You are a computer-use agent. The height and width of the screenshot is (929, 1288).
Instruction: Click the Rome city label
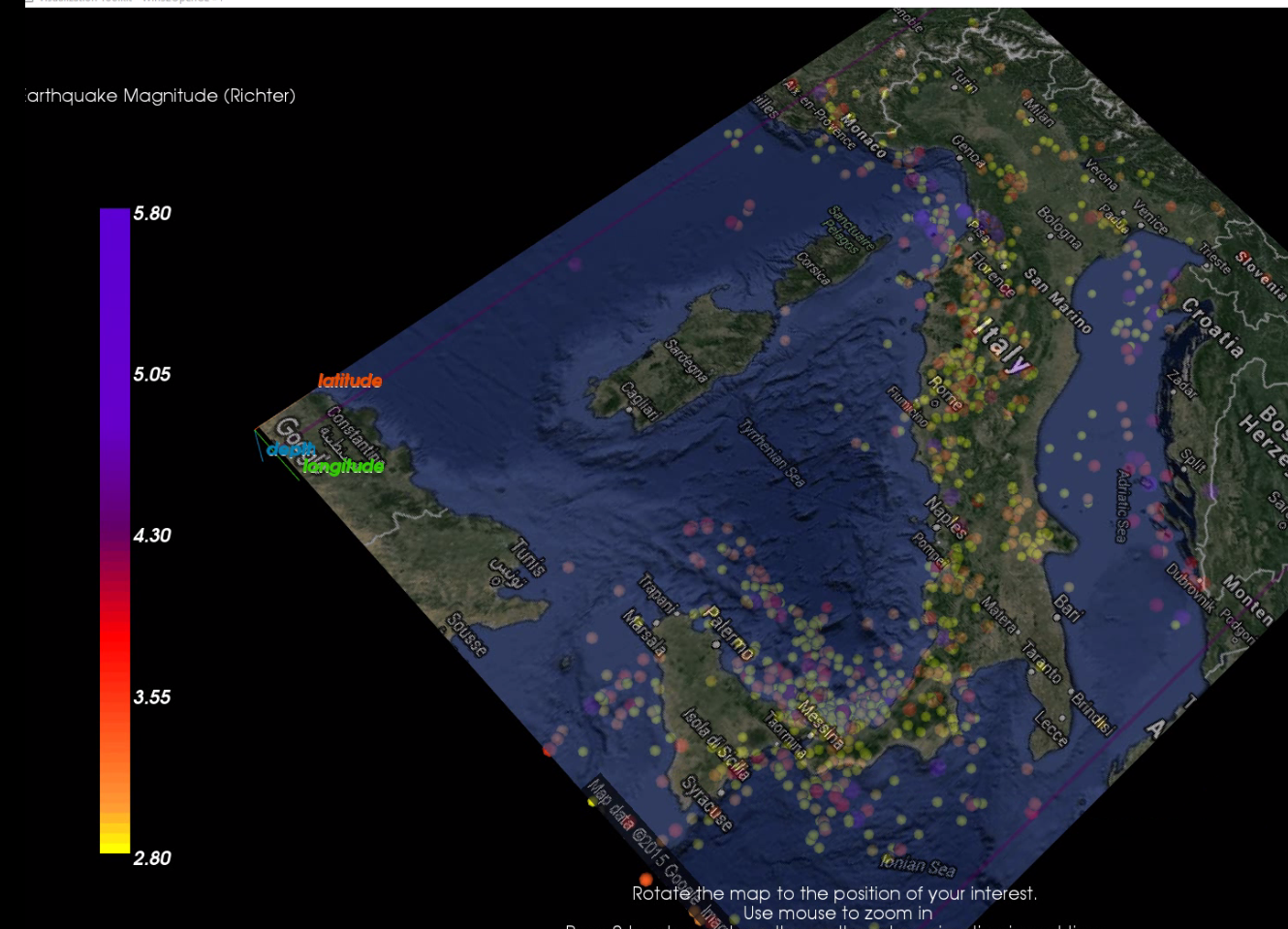click(x=945, y=392)
